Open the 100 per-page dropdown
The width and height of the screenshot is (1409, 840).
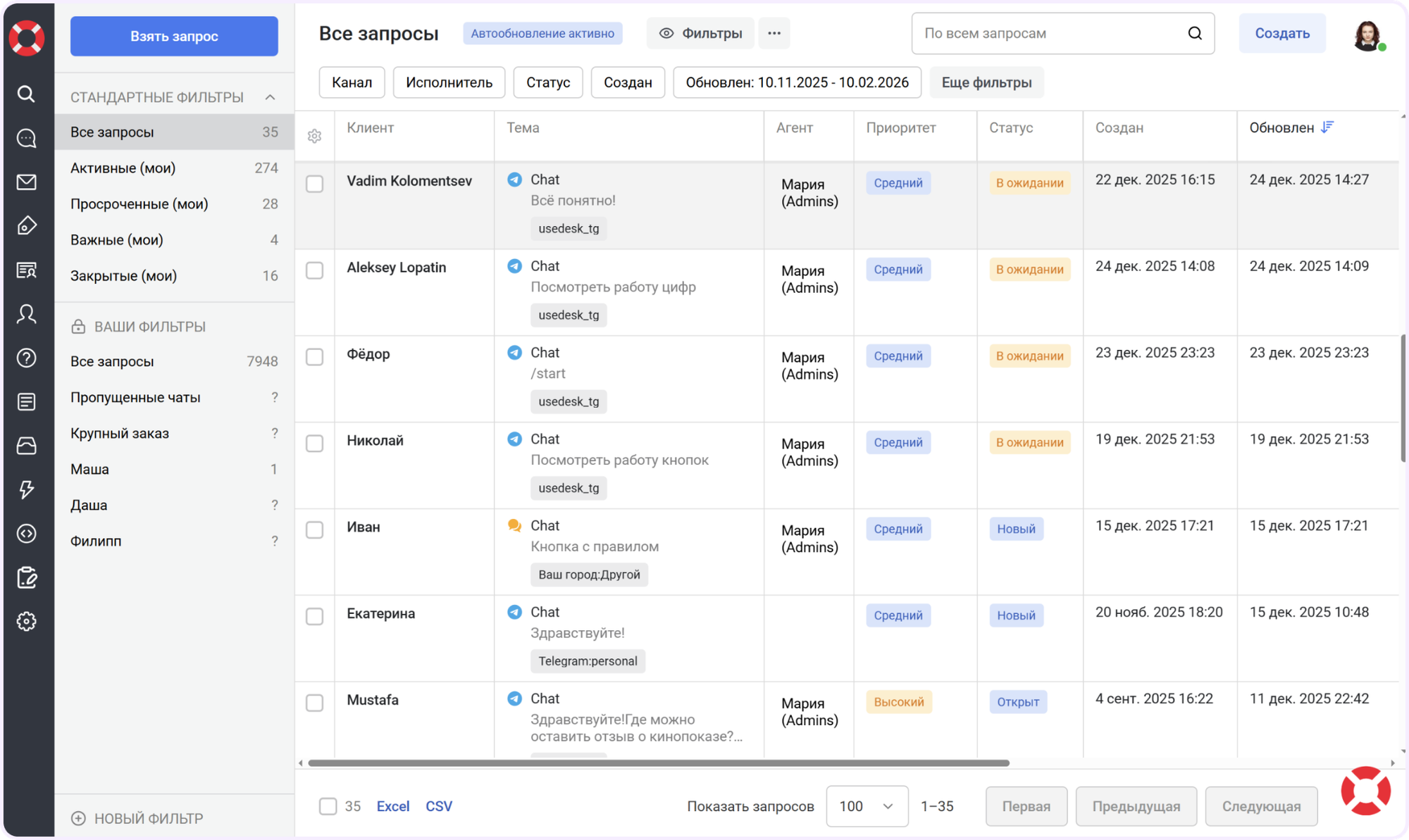(x=867, y=806)
